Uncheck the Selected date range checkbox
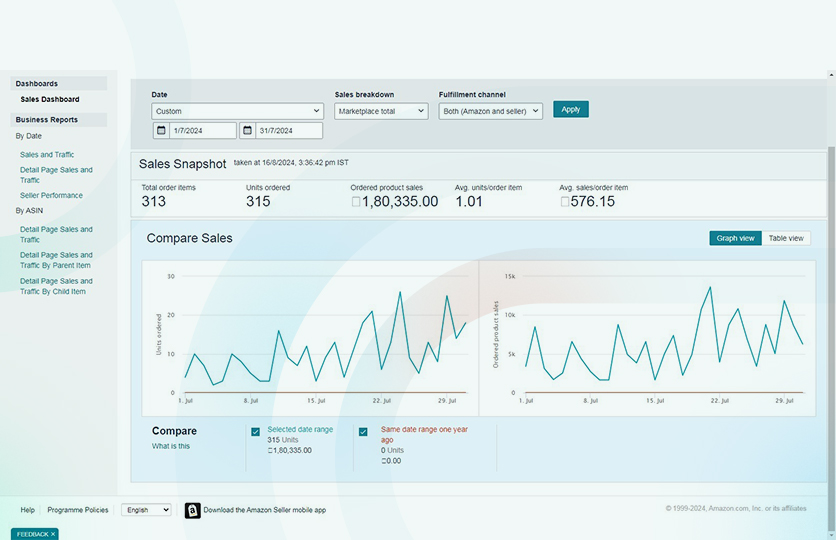Image resolution: width=836 pixels, height=540 pixels. coord(256,432)
